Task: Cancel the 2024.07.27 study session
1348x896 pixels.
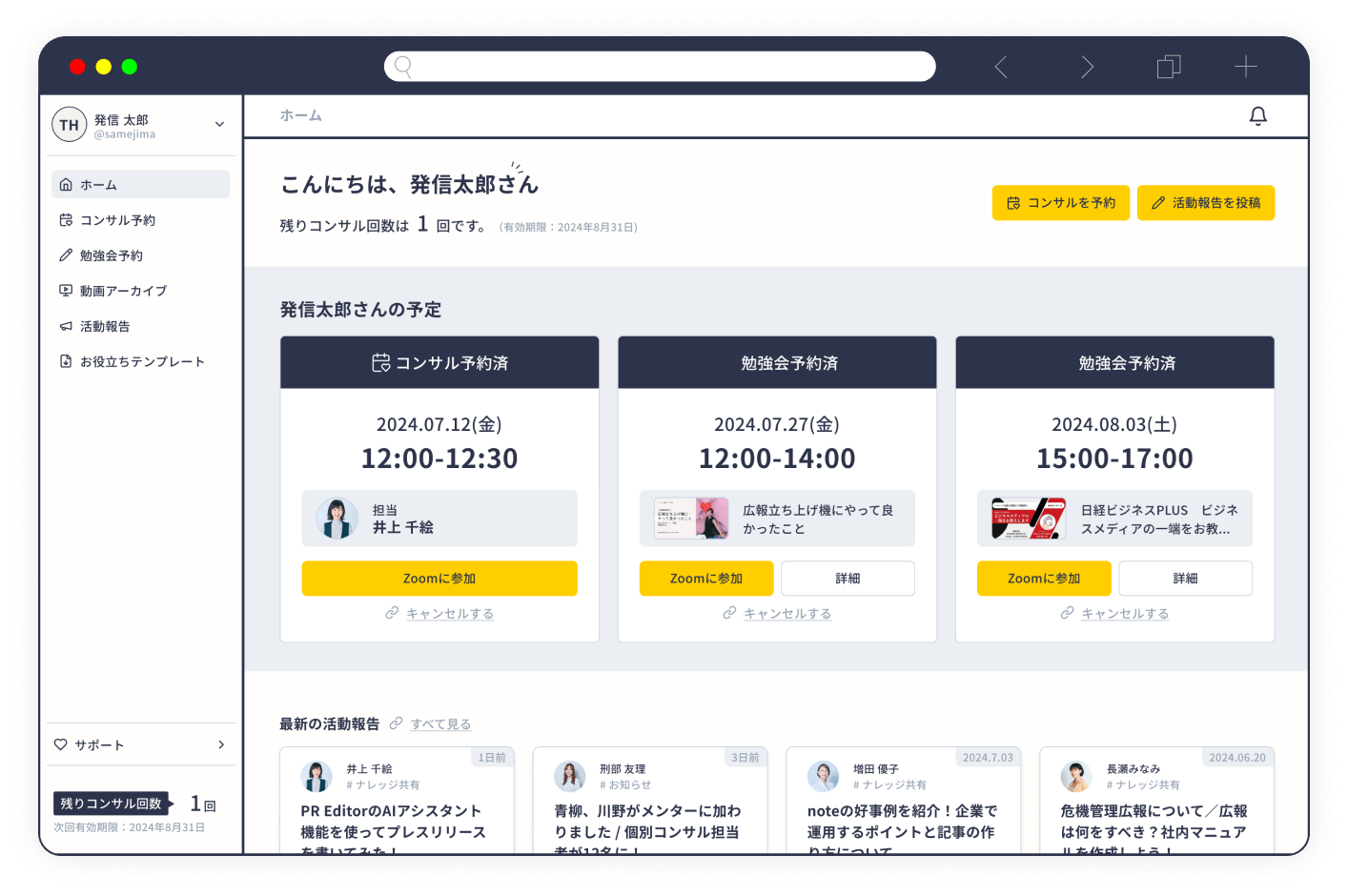Action: [787, 614]
